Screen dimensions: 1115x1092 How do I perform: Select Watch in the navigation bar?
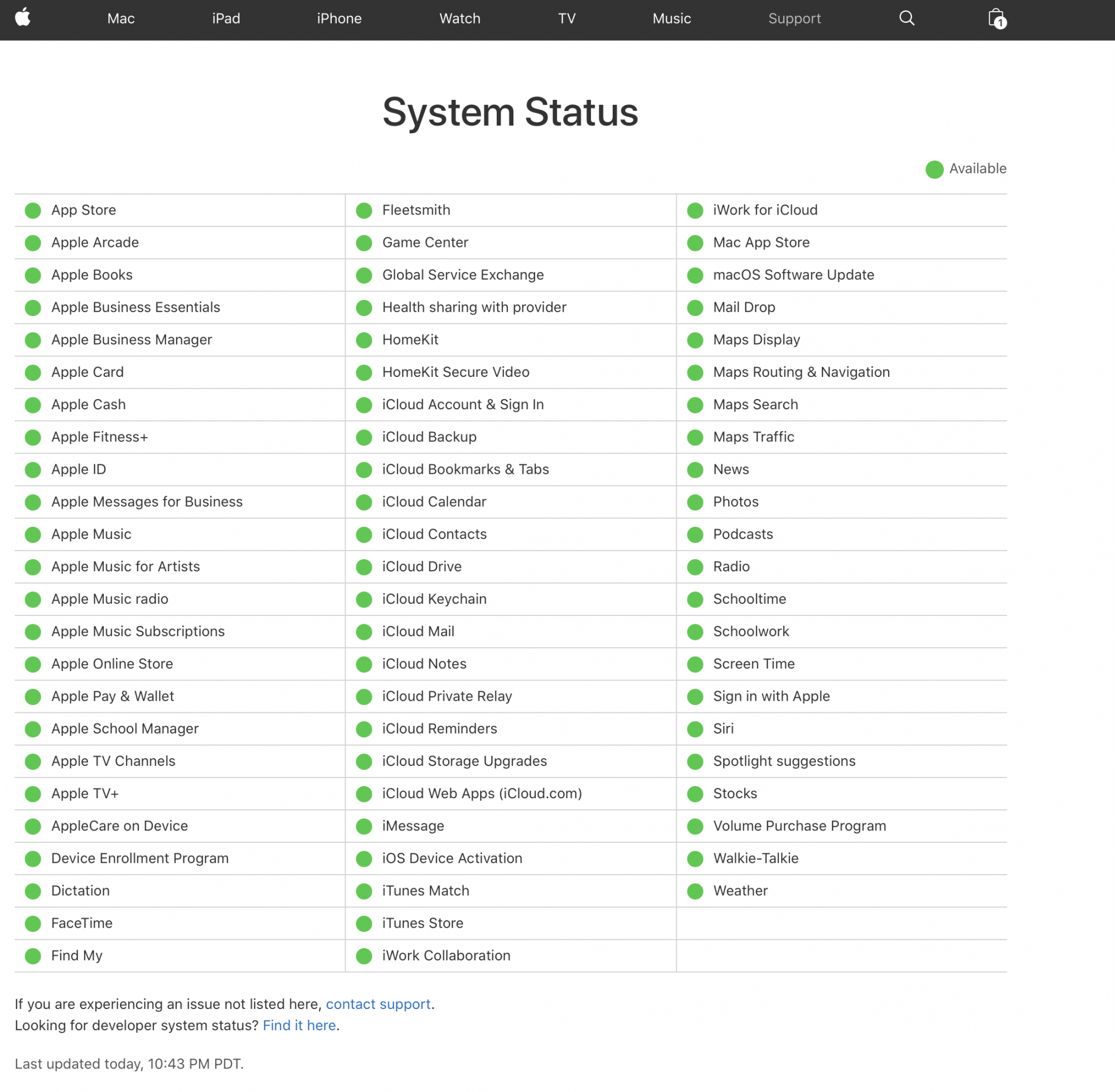pyautogui.click(x=459, y=18)
